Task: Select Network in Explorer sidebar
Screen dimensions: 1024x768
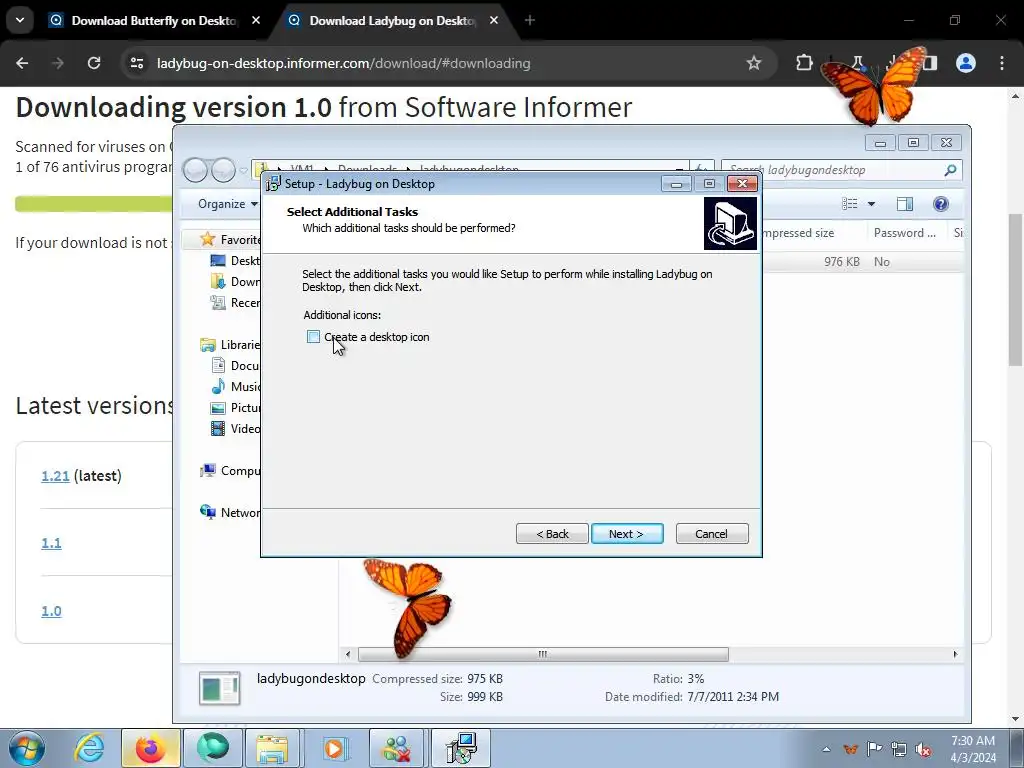Action: 231,513
